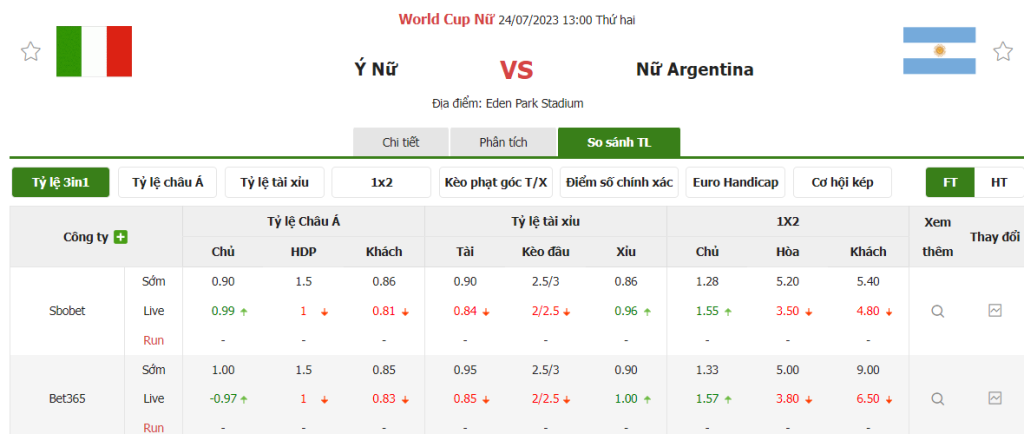
Task: Open the Phân tích tab
Action: click(x=503, y=142)
